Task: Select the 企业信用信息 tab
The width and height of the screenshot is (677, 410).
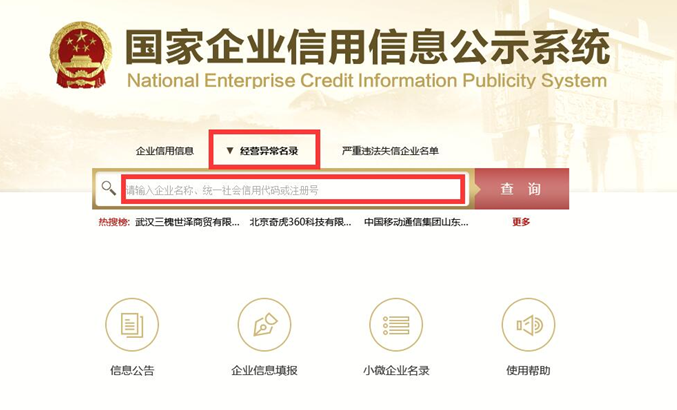Action: 165,151
